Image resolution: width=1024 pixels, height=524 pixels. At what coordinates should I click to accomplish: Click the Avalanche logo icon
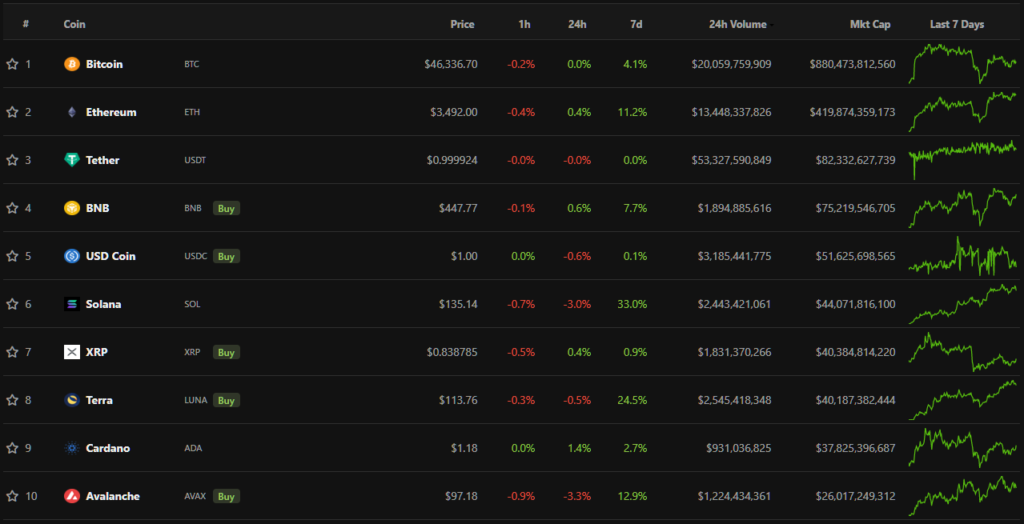72,496
